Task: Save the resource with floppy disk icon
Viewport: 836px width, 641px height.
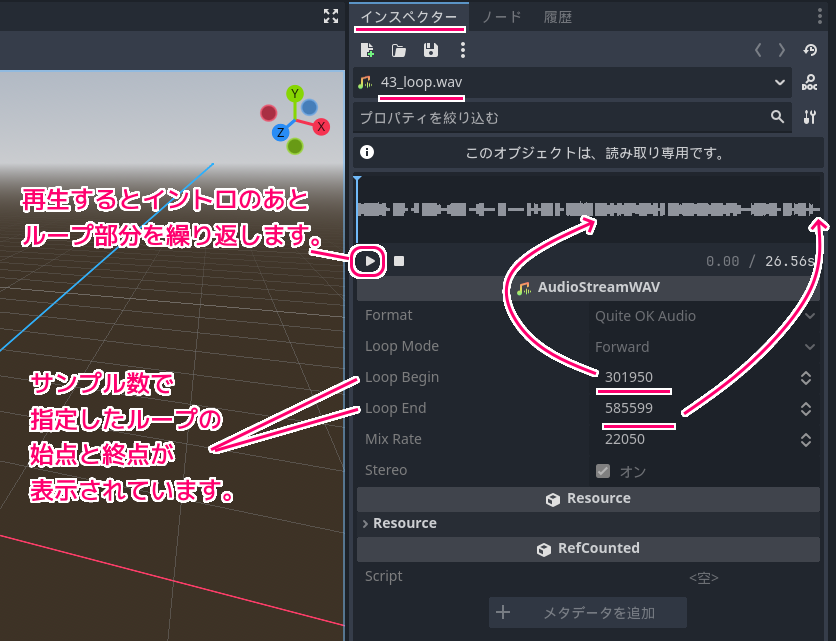Action: point(431,50)
